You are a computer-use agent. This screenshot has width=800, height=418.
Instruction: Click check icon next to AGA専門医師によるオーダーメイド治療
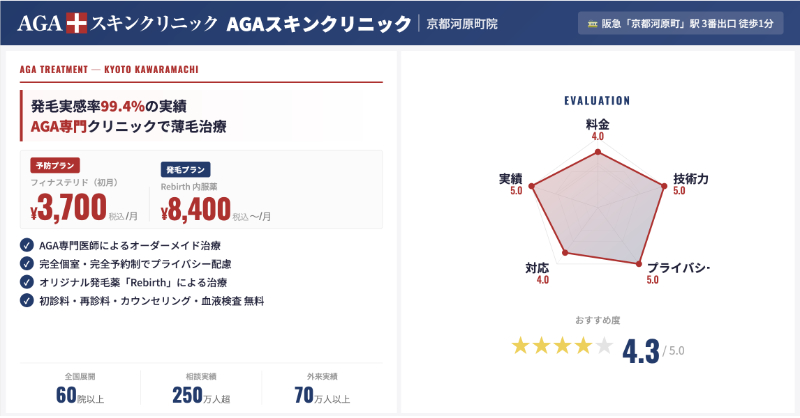coord(26,245)
